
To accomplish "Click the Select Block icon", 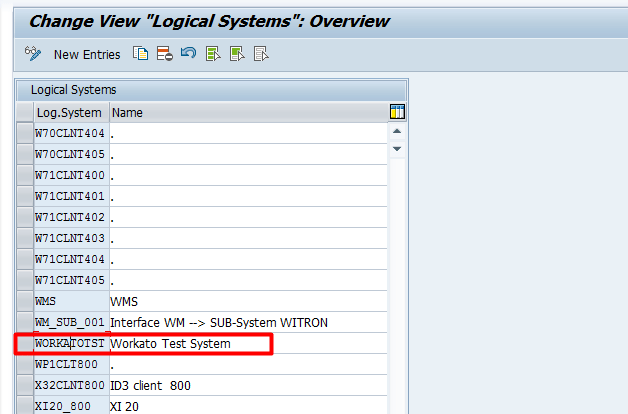I will (237, 54).
